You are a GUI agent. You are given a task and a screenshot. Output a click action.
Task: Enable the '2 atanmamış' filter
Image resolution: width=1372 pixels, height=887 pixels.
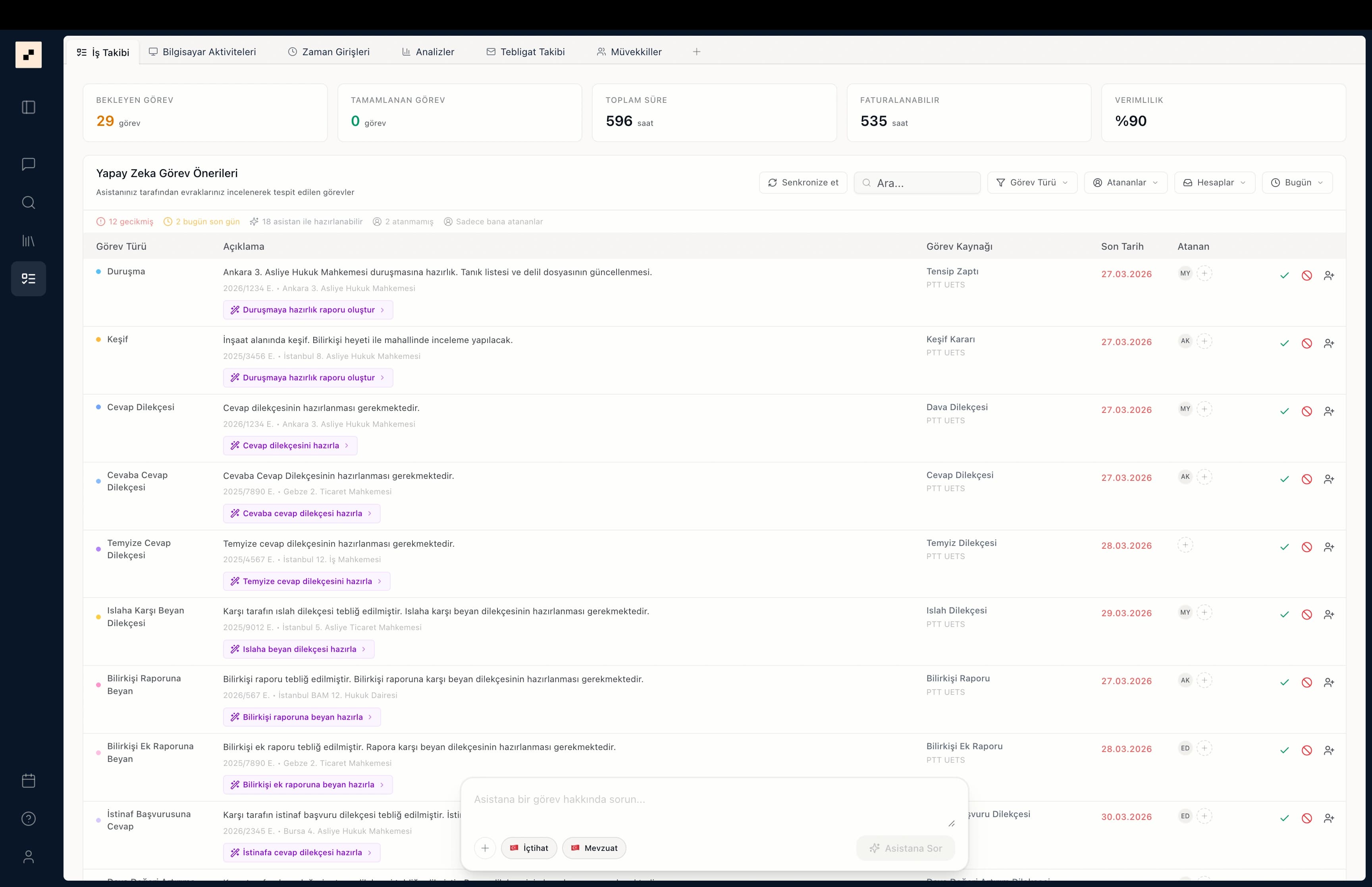pos(403,222)
